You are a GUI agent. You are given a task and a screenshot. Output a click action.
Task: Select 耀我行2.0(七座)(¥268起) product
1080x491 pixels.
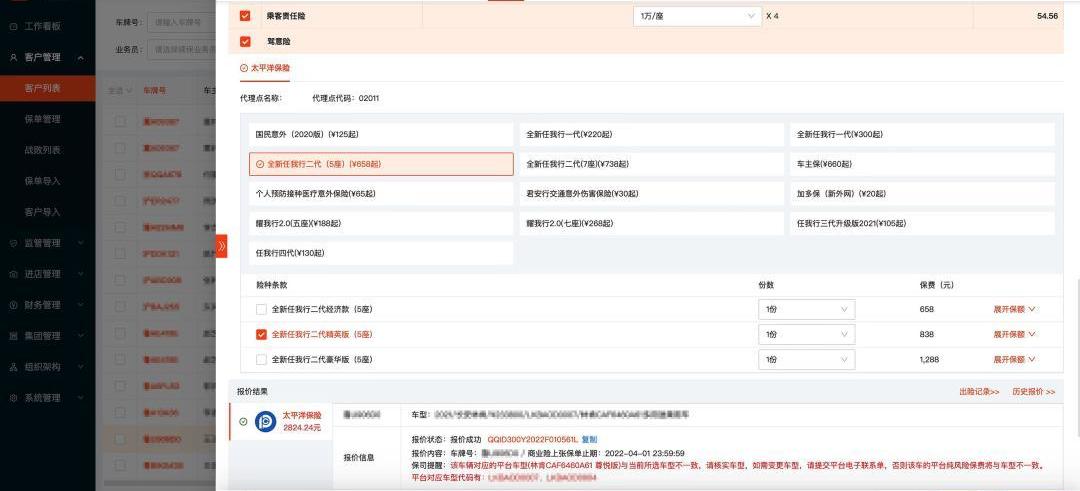tap(652, 224)
